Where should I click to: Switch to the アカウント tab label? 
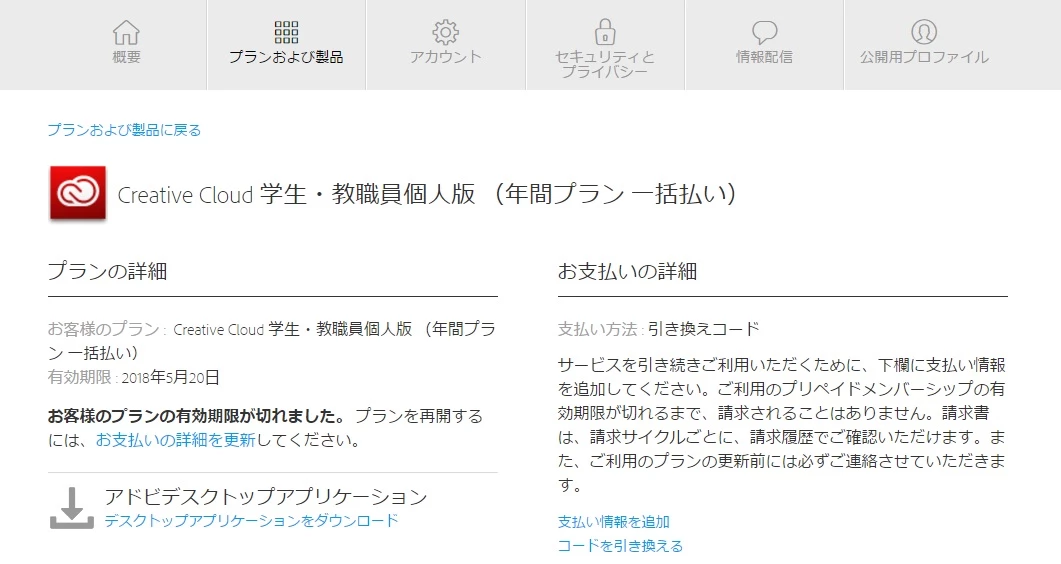[x=445, y=57]
